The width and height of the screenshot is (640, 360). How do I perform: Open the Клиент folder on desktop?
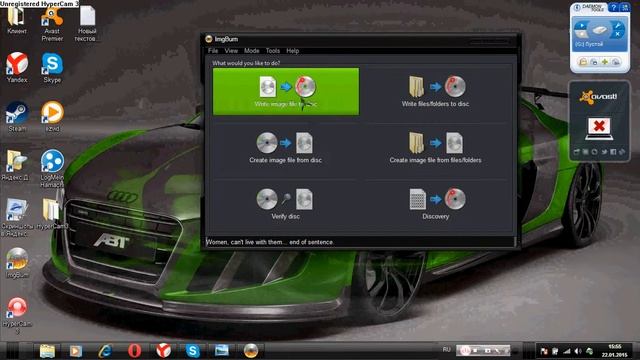click(17, 20)
